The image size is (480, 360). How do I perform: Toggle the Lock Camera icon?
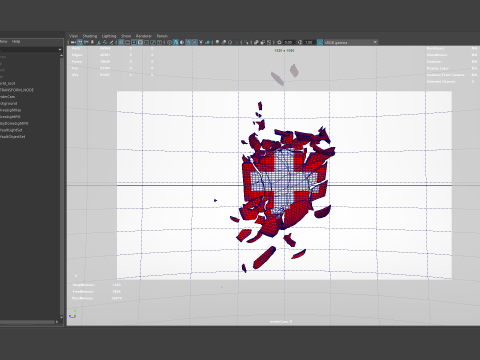79,42
